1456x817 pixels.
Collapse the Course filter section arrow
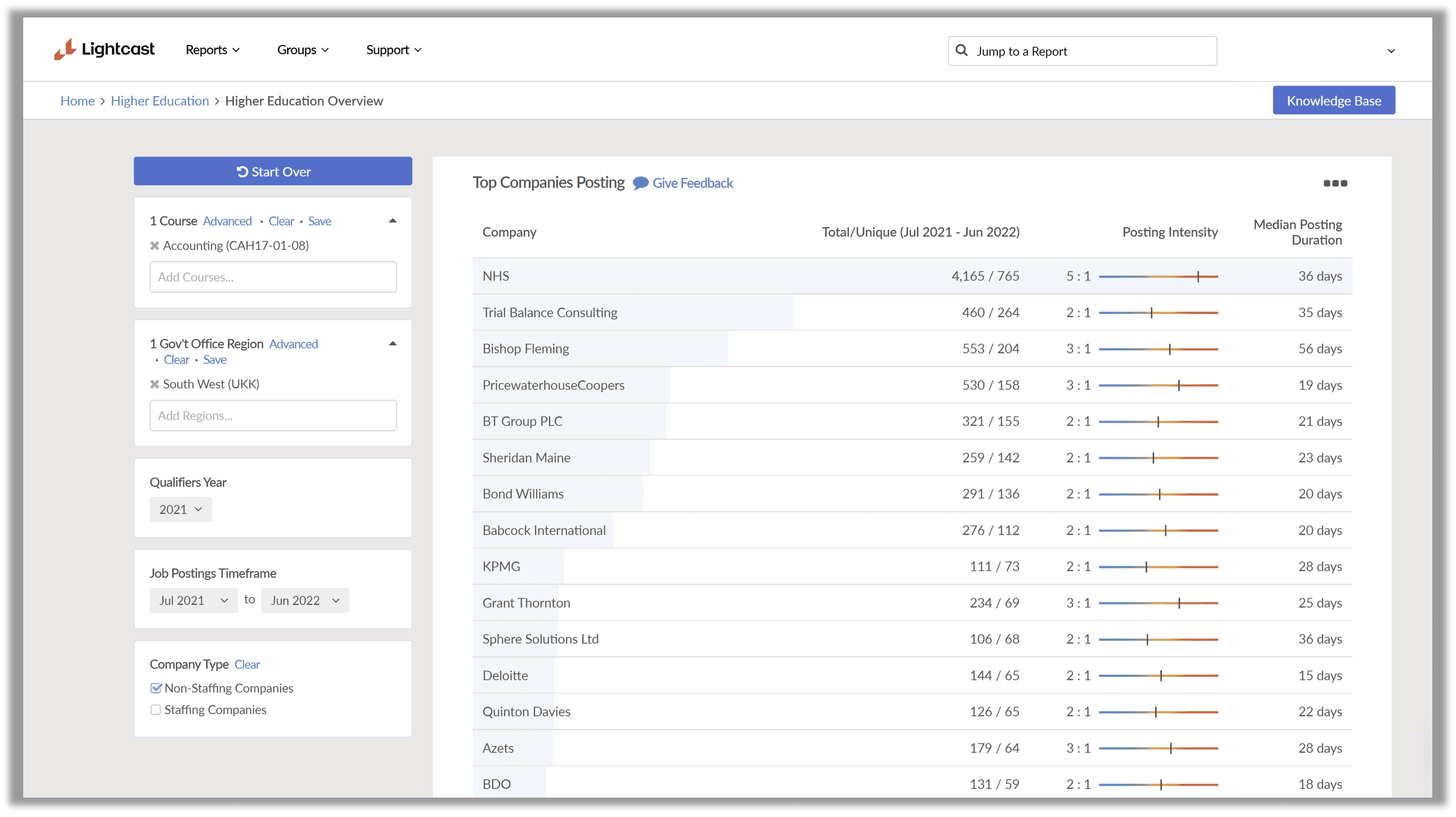[x=392, y=221]
